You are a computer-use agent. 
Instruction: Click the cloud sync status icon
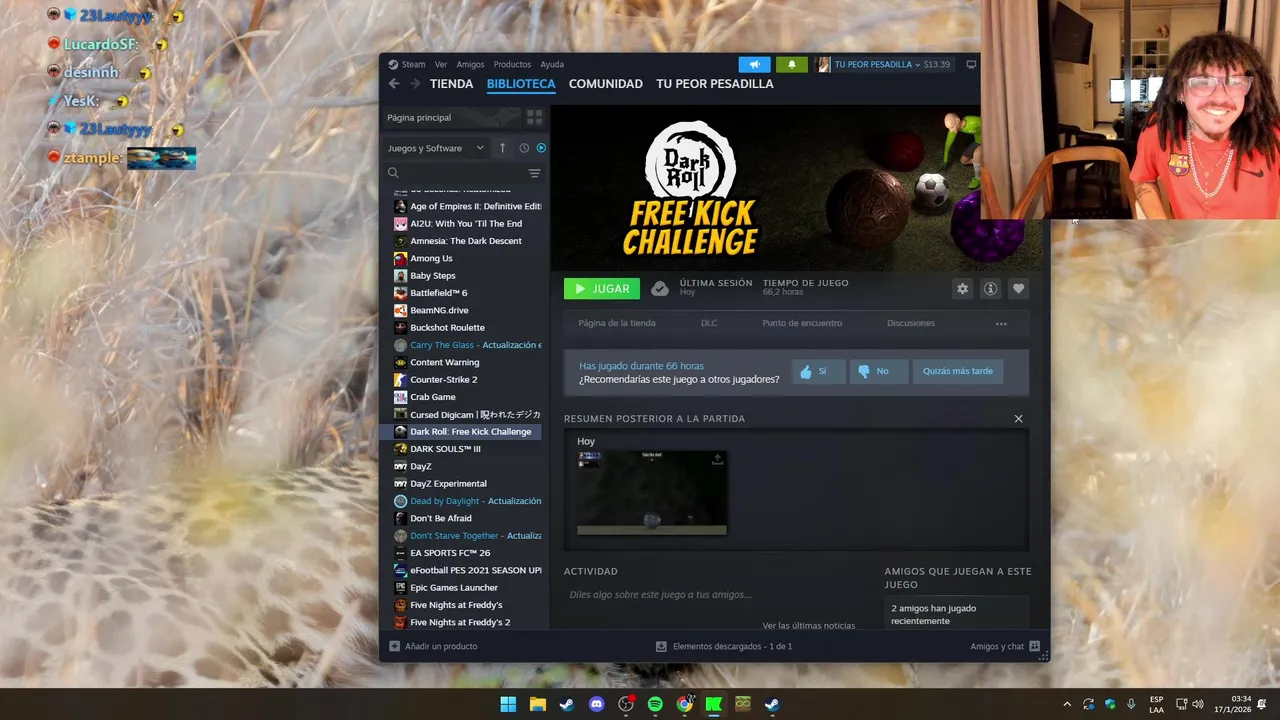point(659,289)
